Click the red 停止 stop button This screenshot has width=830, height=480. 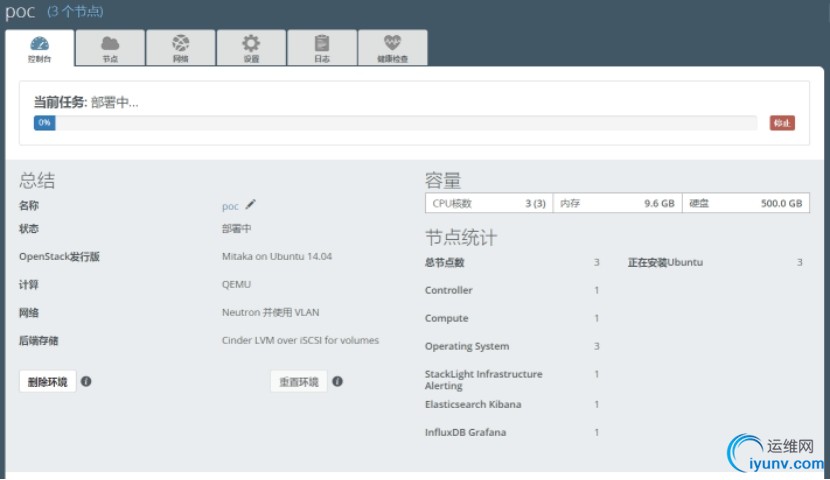pyautogui.click(x=782, y=123)
